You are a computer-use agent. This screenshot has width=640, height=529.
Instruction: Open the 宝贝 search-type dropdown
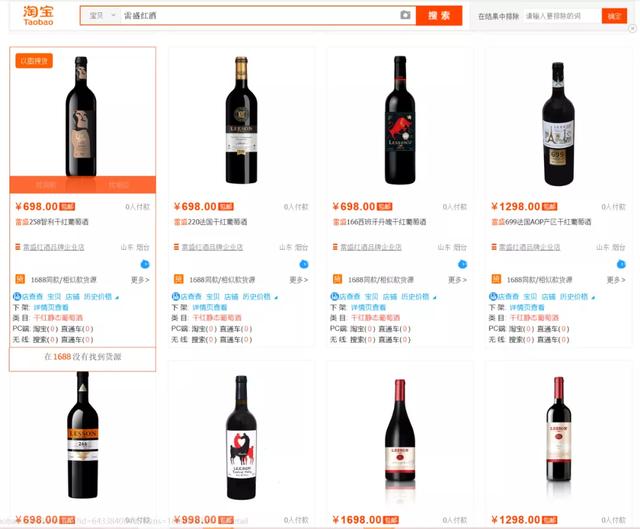[x=102, y=16]
